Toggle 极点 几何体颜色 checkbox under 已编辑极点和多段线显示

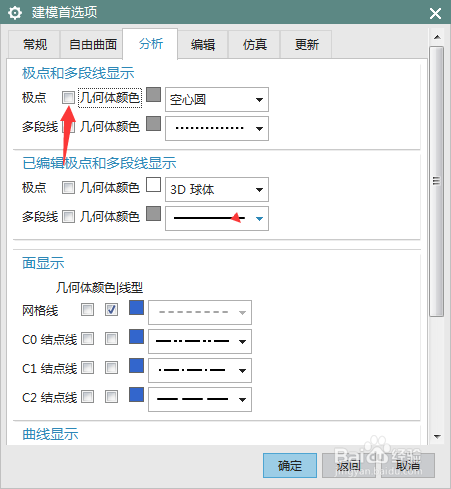coord(68,188)
